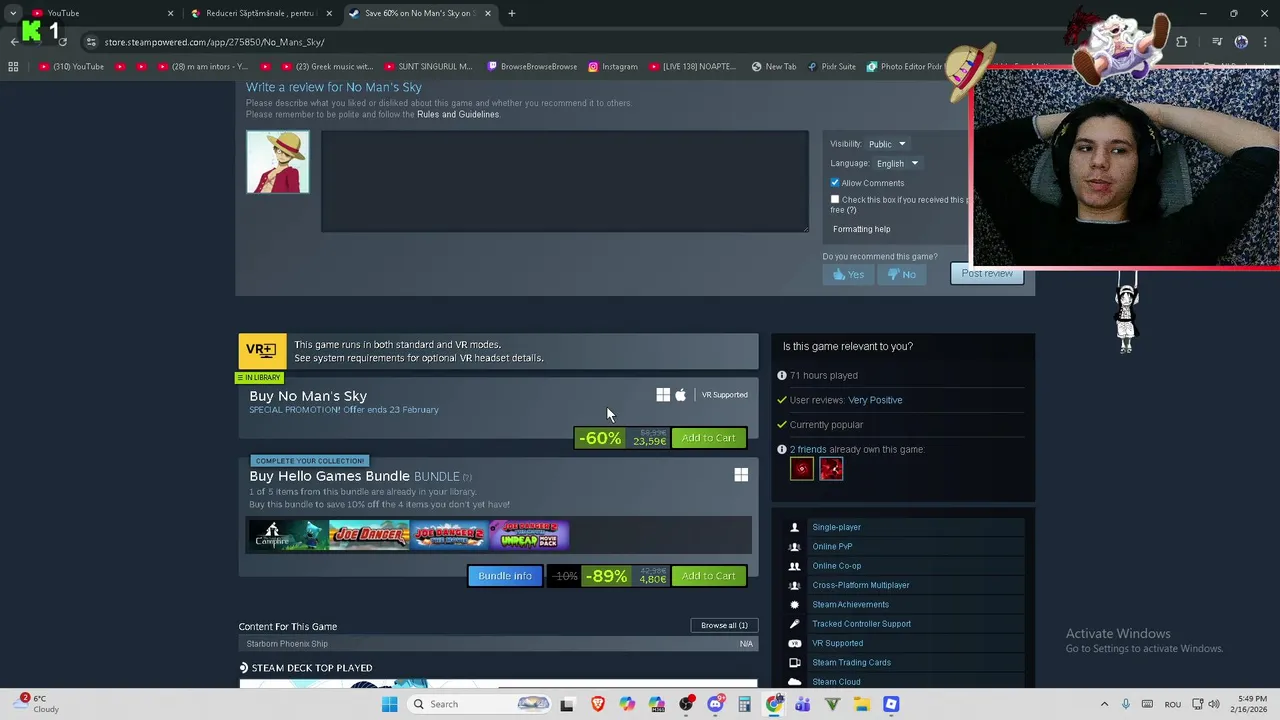Screen dimensions: 1280x720
Task: Click Browse all (1) content button
Action: 724,625
